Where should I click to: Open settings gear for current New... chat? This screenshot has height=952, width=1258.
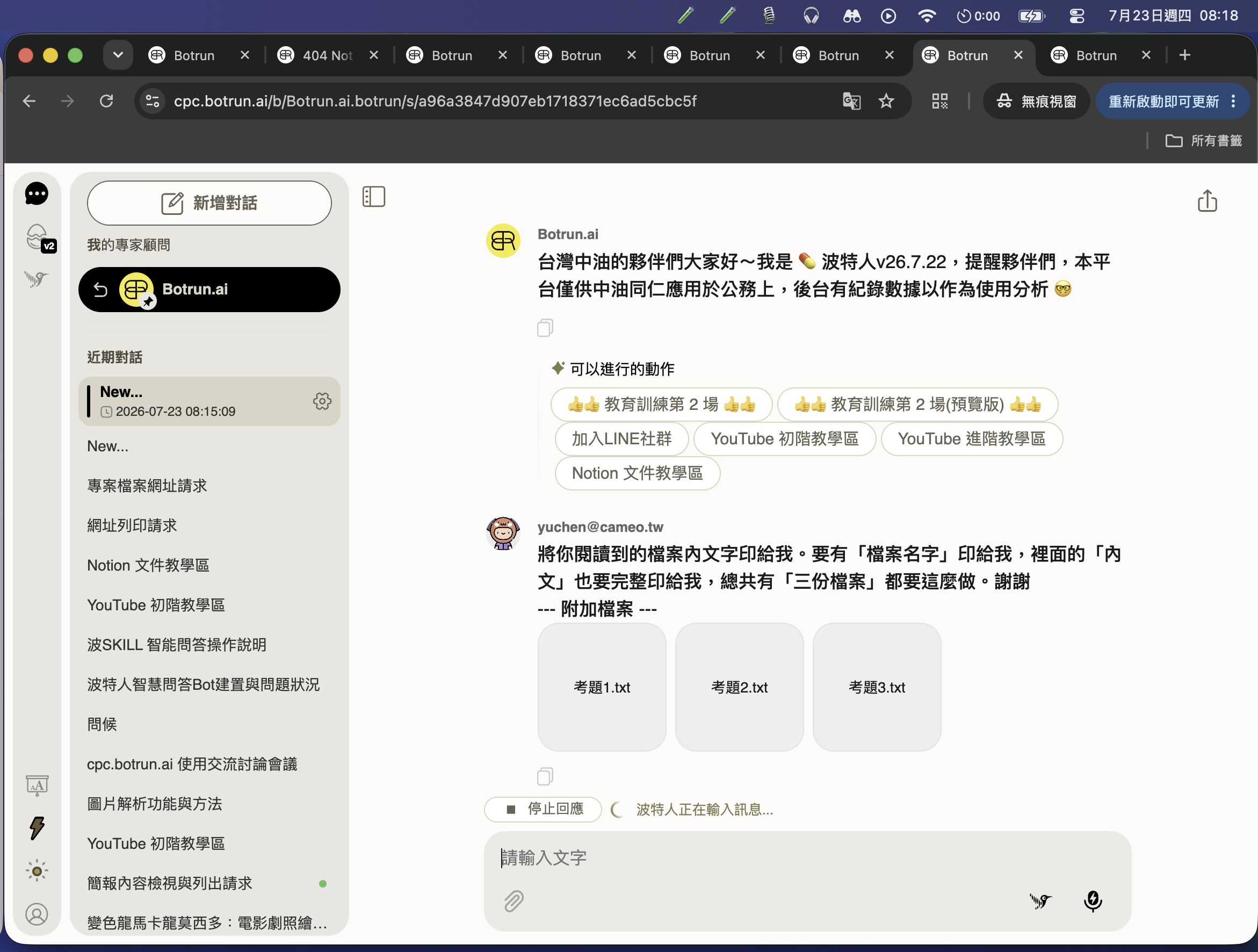[322, 401]
